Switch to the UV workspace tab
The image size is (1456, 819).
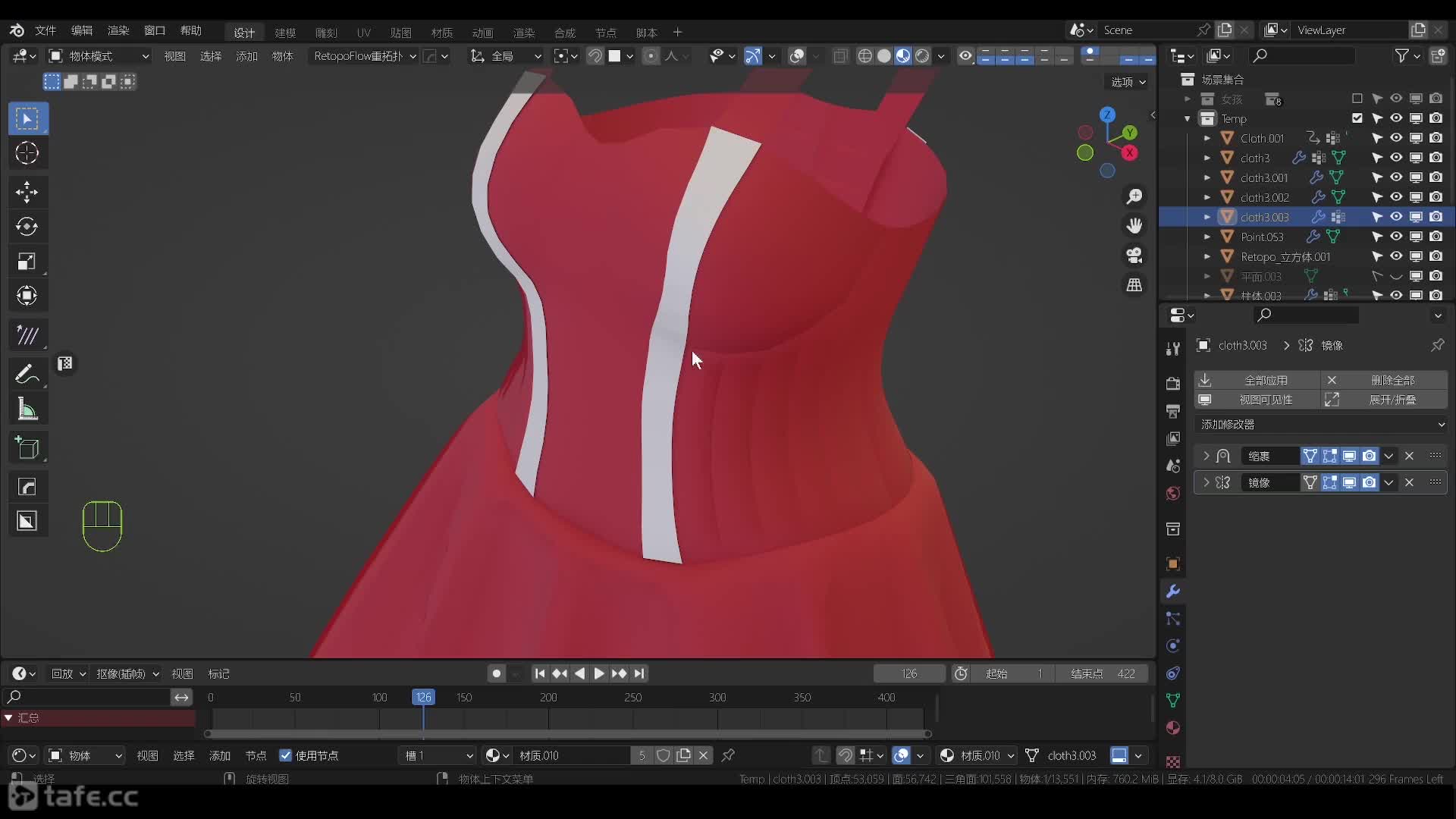pyautogui.click(x=364, y=33)
